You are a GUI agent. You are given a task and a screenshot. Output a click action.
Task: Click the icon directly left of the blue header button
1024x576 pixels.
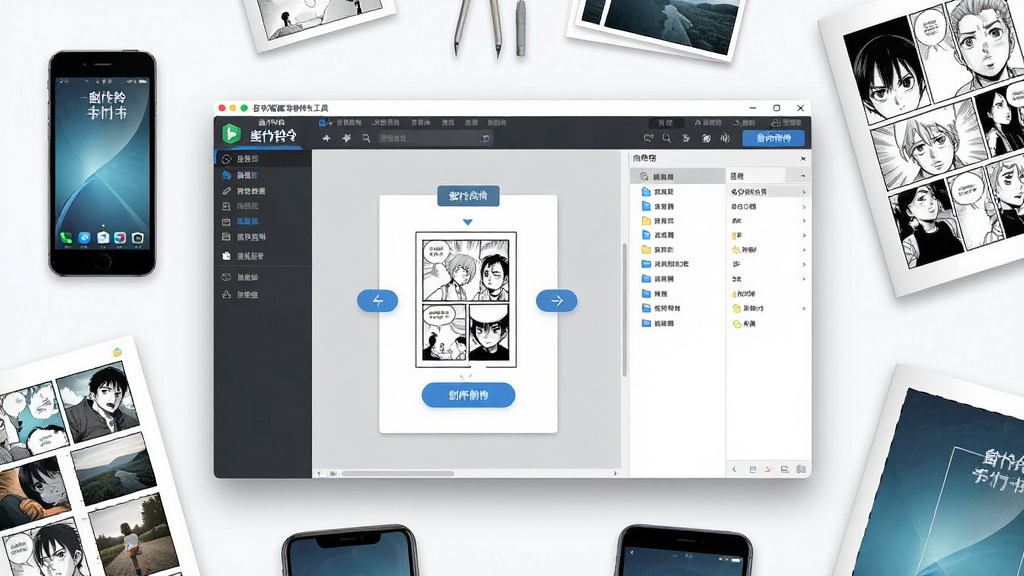[x=725, y=138]
